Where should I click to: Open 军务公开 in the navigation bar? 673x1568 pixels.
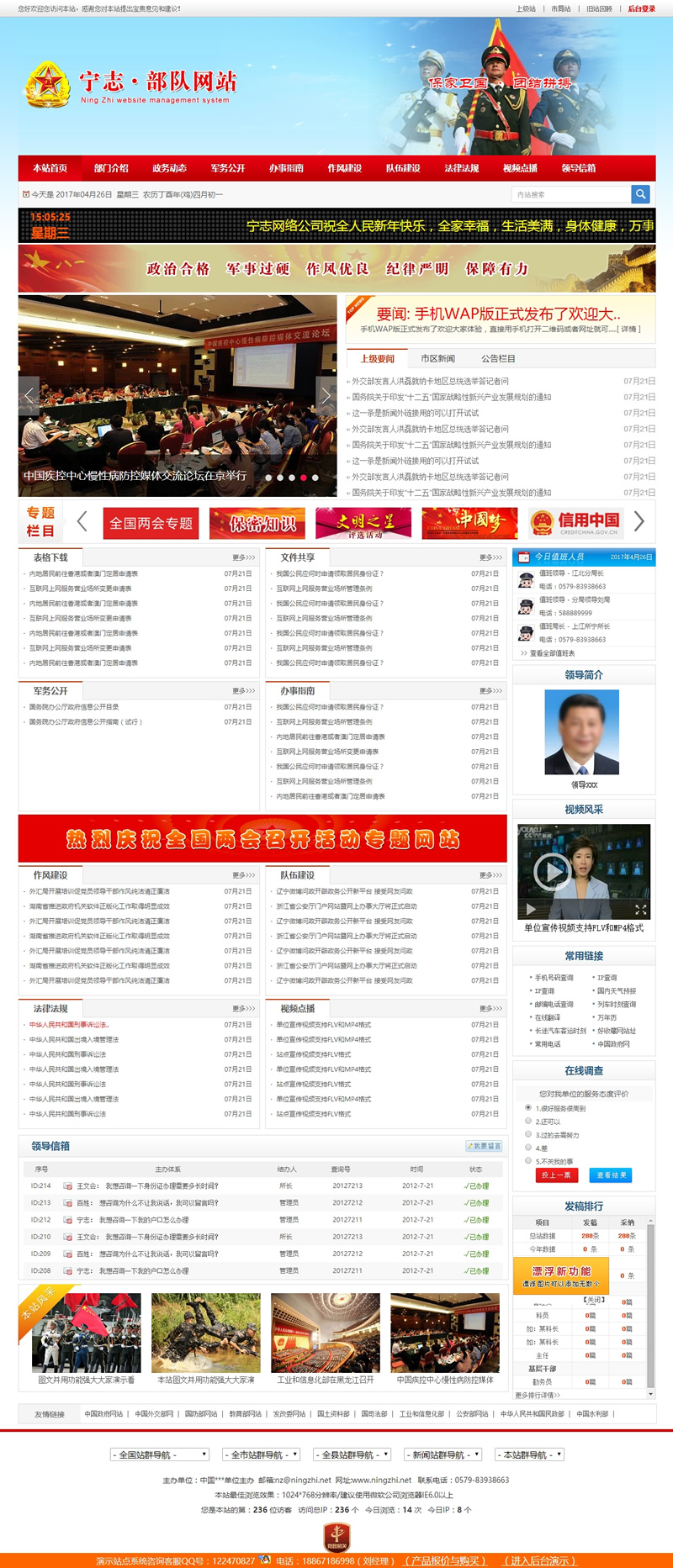point(228,168)
